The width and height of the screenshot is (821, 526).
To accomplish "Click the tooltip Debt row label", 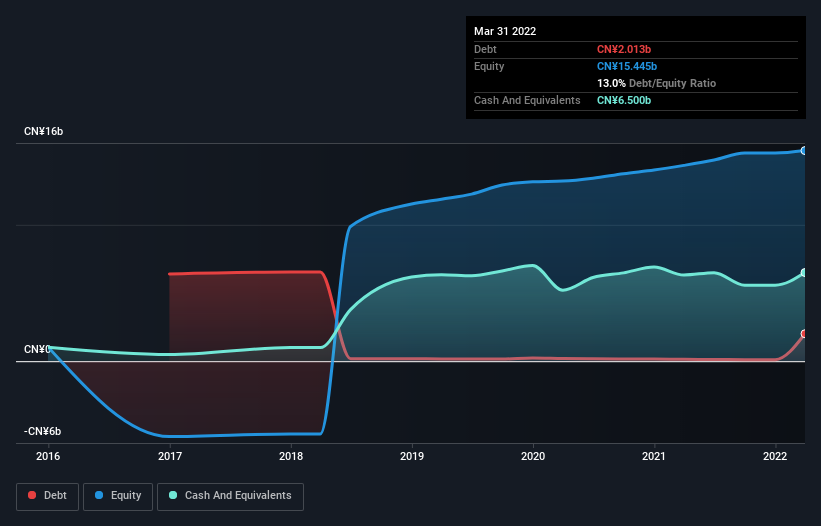I will 485,49.
